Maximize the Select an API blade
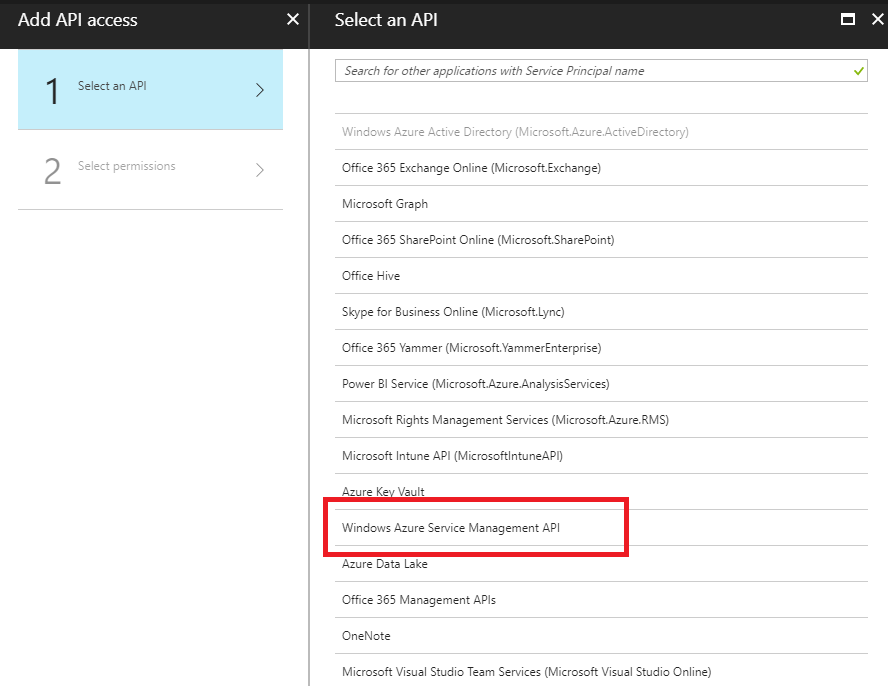888x686 pixels. click(x=848, y=20)
